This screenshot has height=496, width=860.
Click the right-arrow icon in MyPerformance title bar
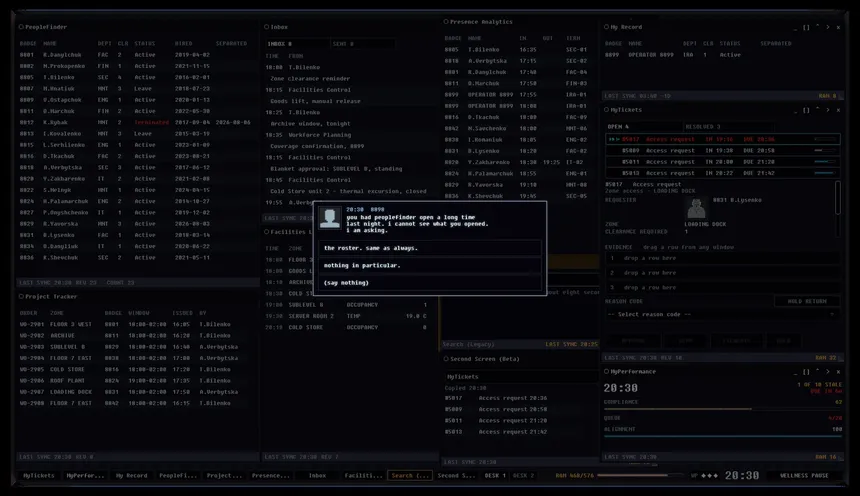coord(828,371)
